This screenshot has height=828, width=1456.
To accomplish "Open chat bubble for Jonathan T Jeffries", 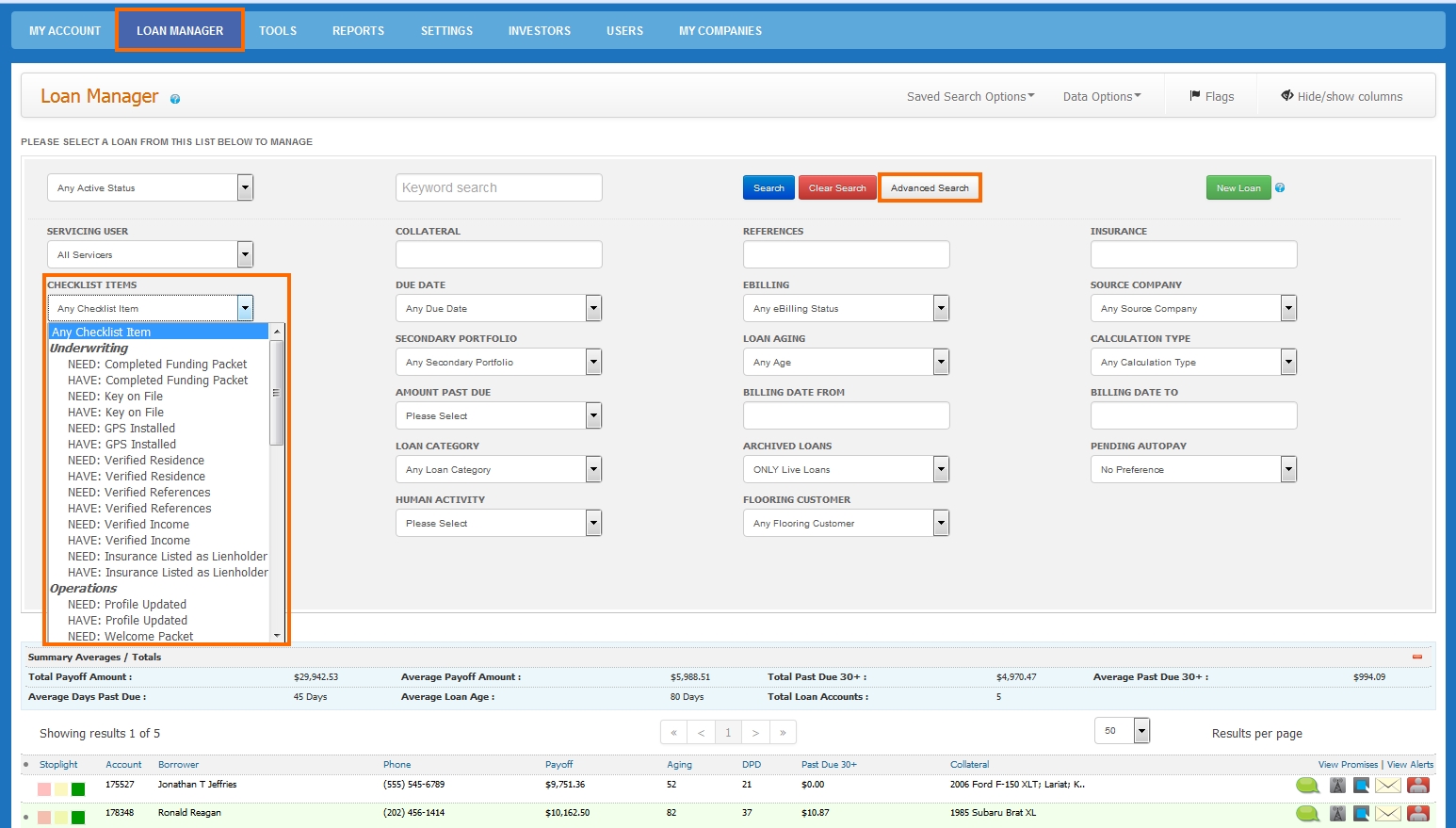I will tap(1307, 786).
